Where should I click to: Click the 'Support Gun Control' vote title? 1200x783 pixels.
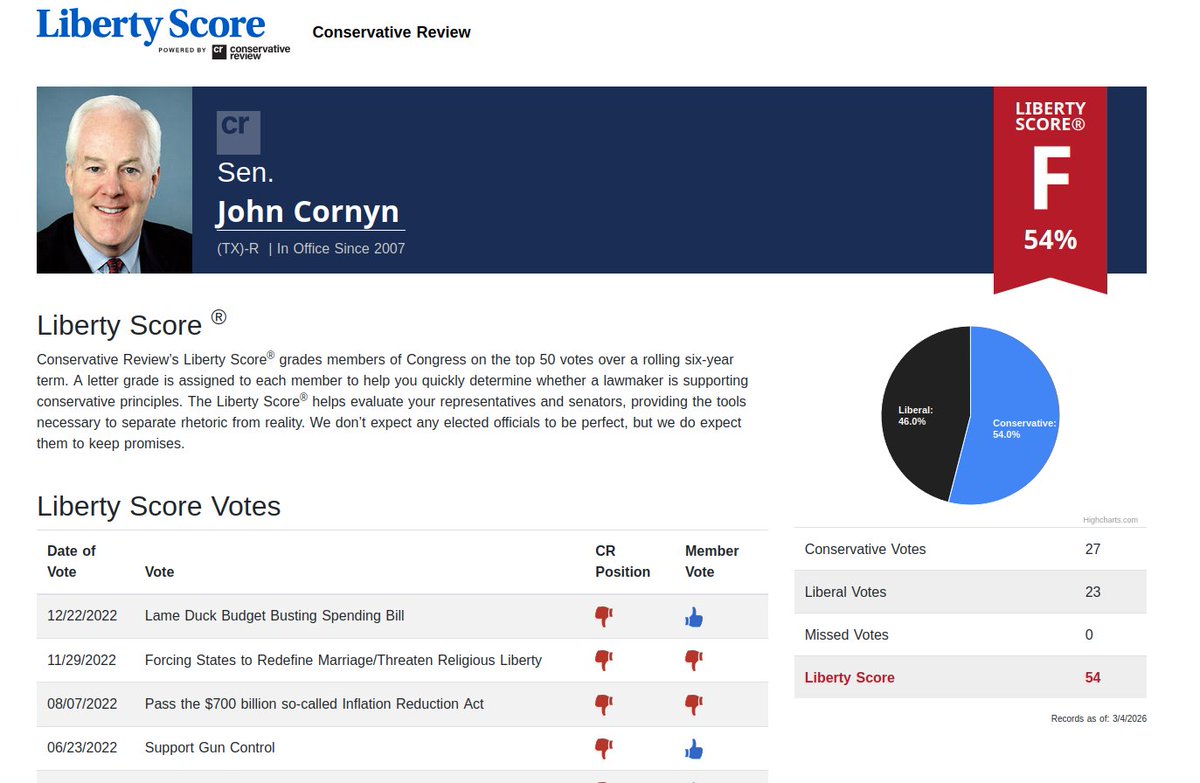coord(210,748)
